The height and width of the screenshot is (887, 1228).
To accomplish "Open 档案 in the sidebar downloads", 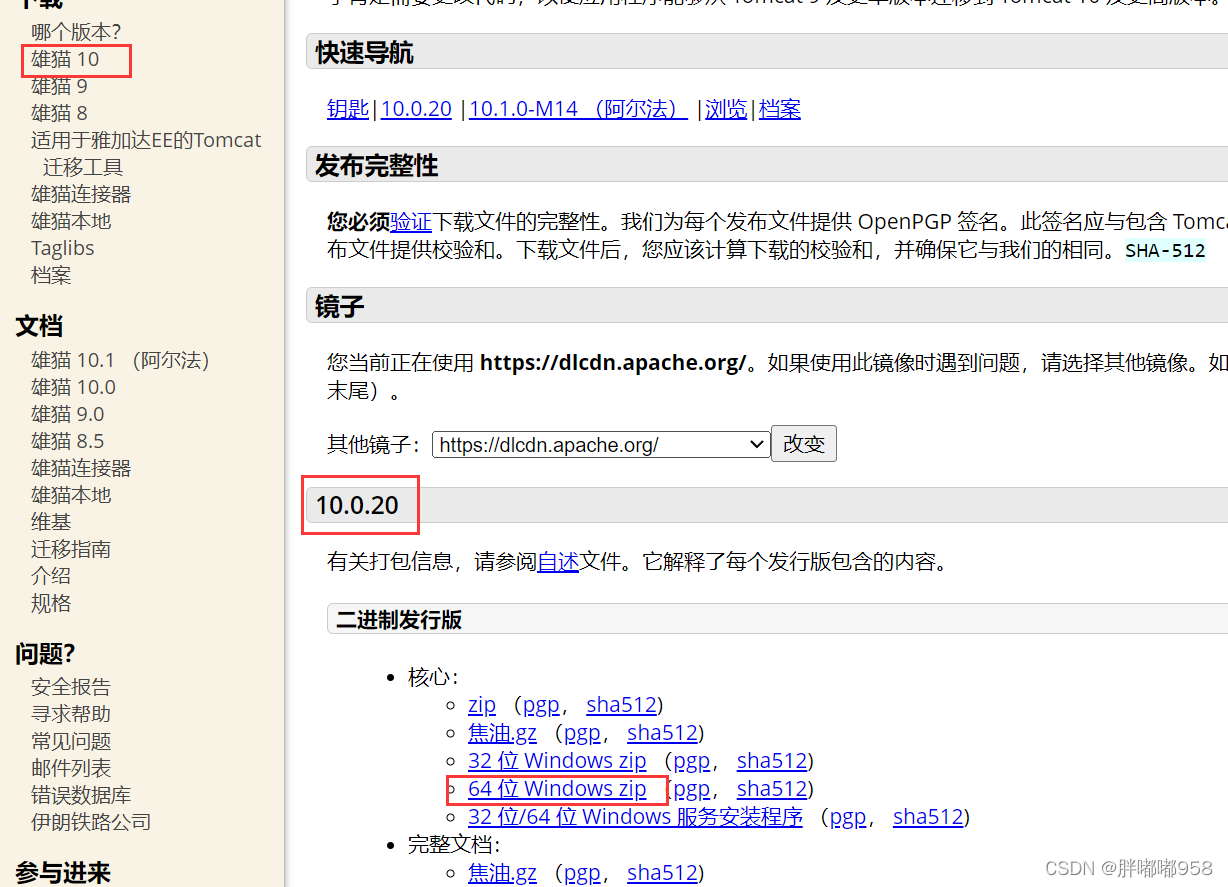I will point(51,275).
